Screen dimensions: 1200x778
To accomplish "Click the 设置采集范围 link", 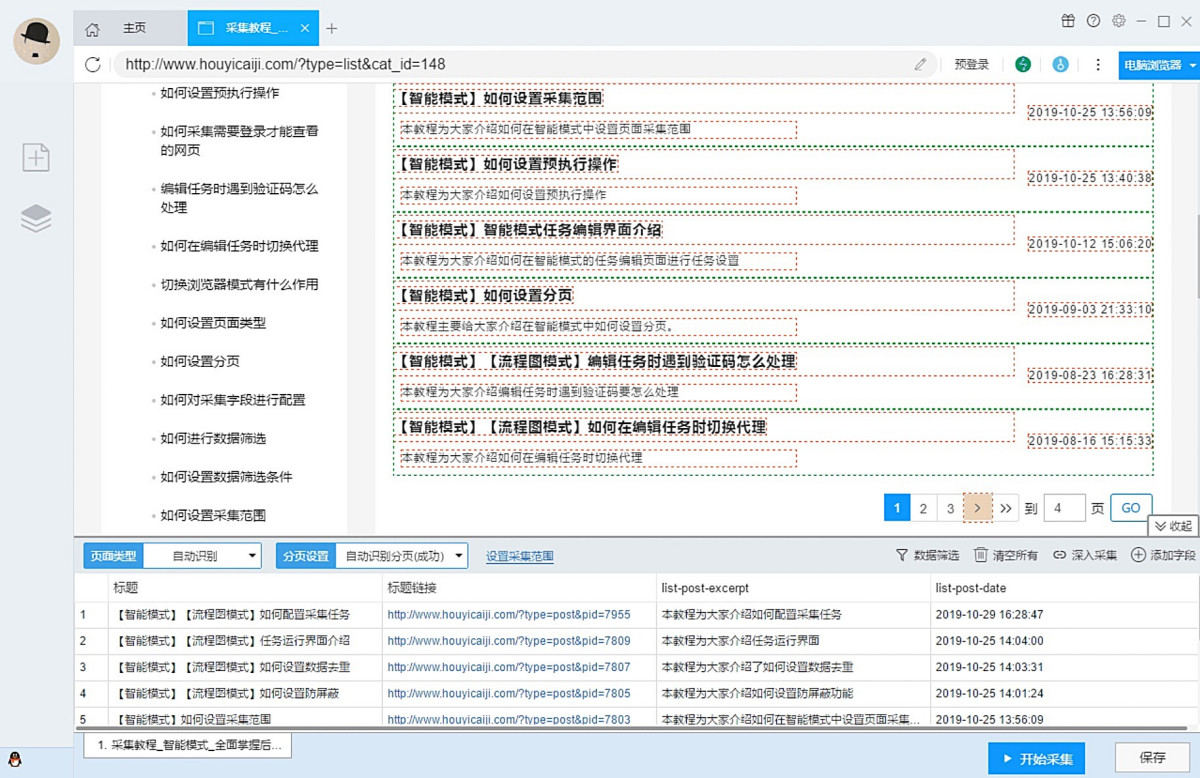I will coord(519,556).
